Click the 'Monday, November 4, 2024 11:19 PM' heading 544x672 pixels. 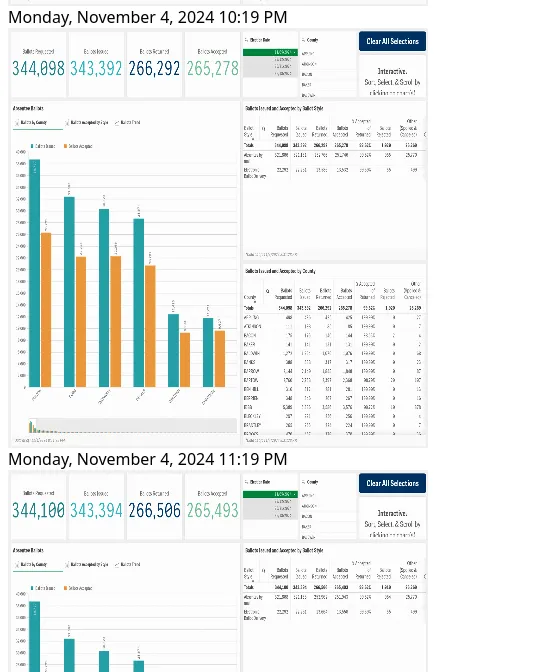pos(147,459)
